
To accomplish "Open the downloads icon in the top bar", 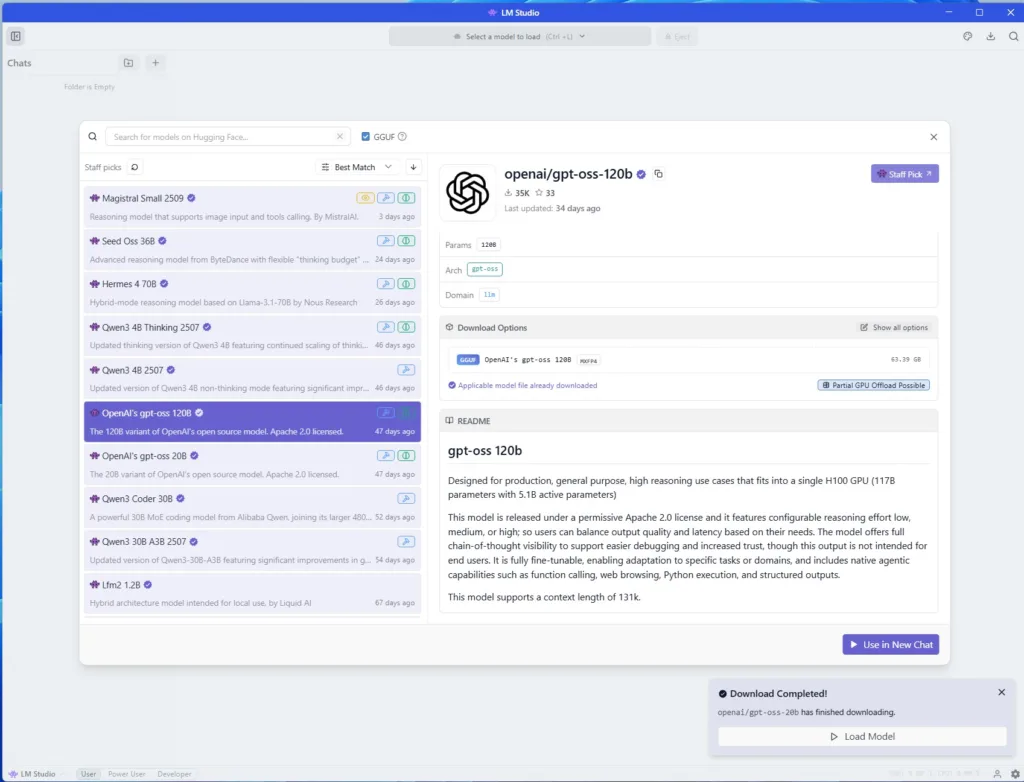I will pos(991,37).
